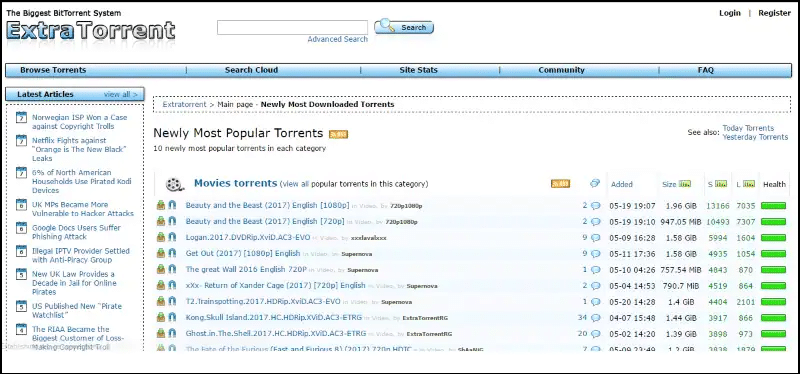Click RSS icon in Movies torrents header
Screen dimensions: 800x374
[x=560, y=184]
